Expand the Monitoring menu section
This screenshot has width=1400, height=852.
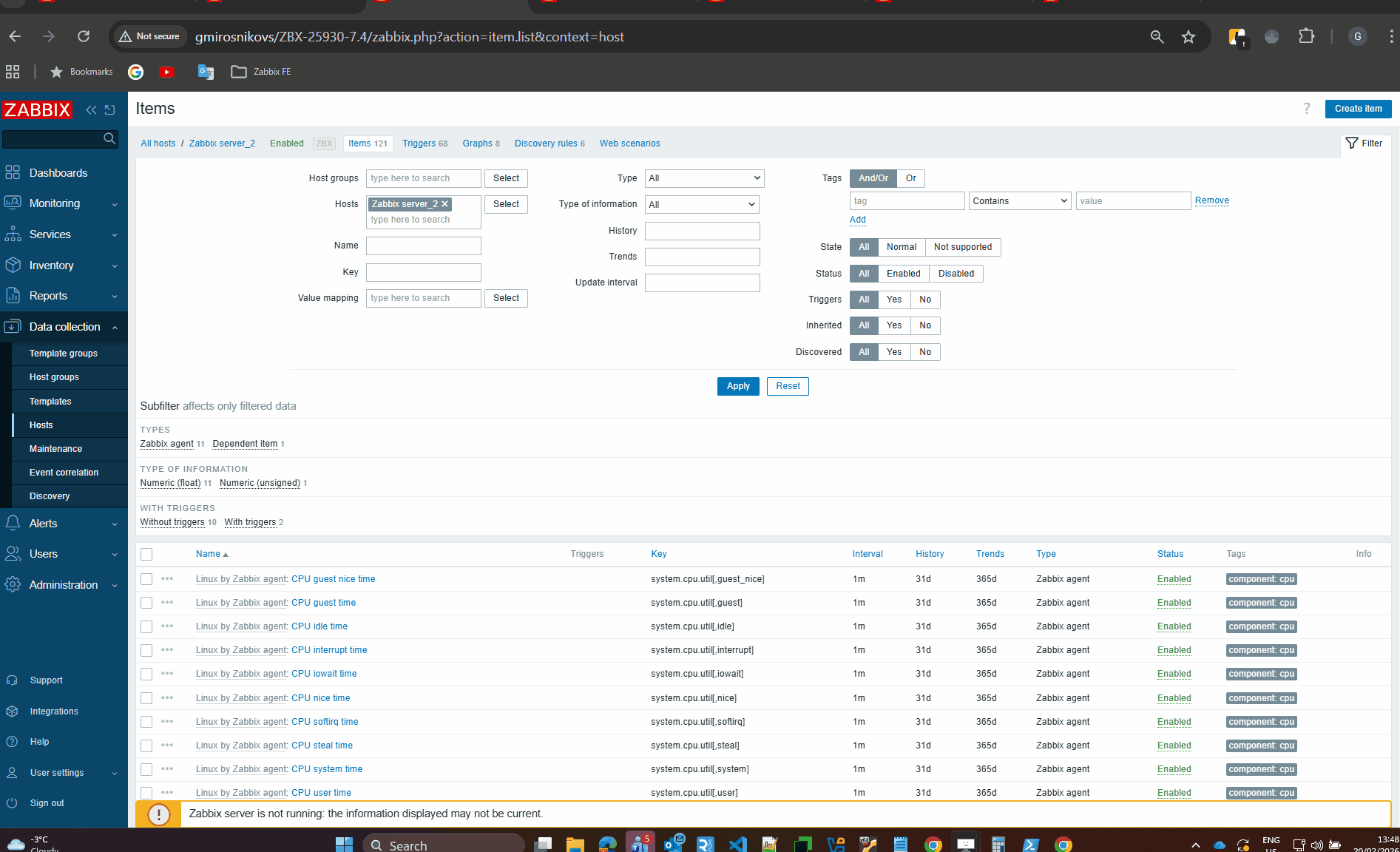(64, 203)
